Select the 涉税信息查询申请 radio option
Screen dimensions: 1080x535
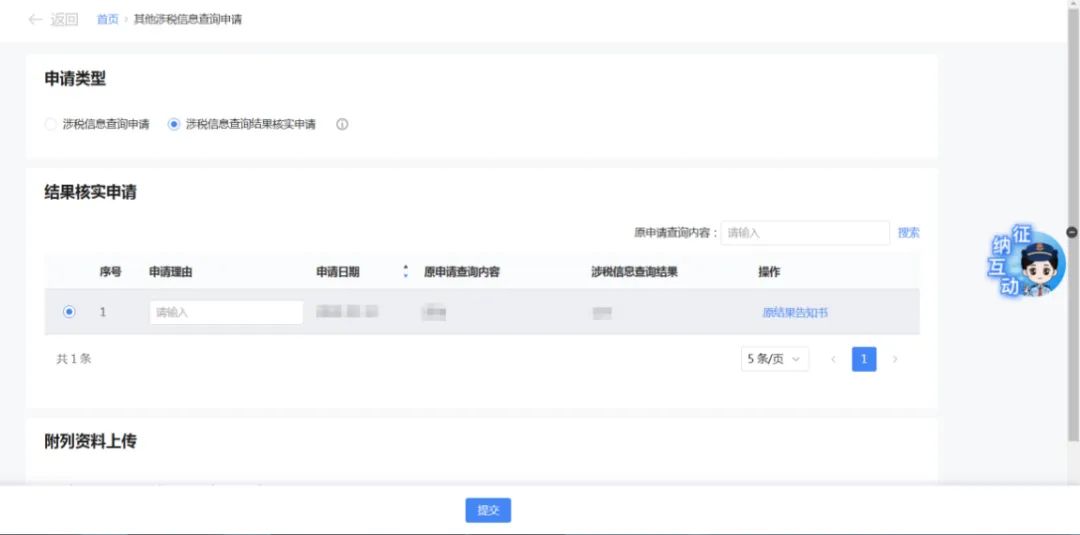pyautogui.click(x=51, y=125)
